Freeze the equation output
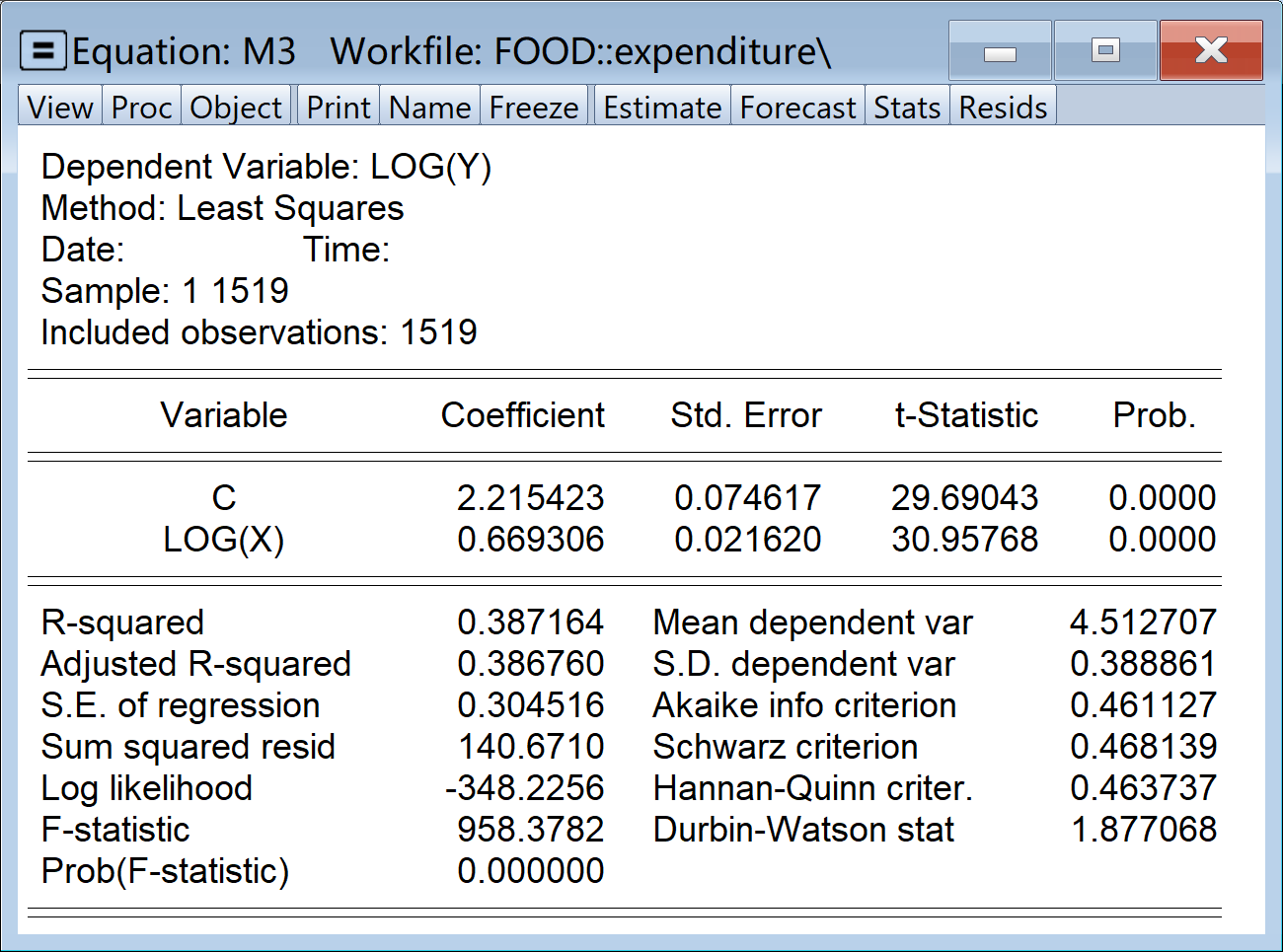 (x=534, y=107)
